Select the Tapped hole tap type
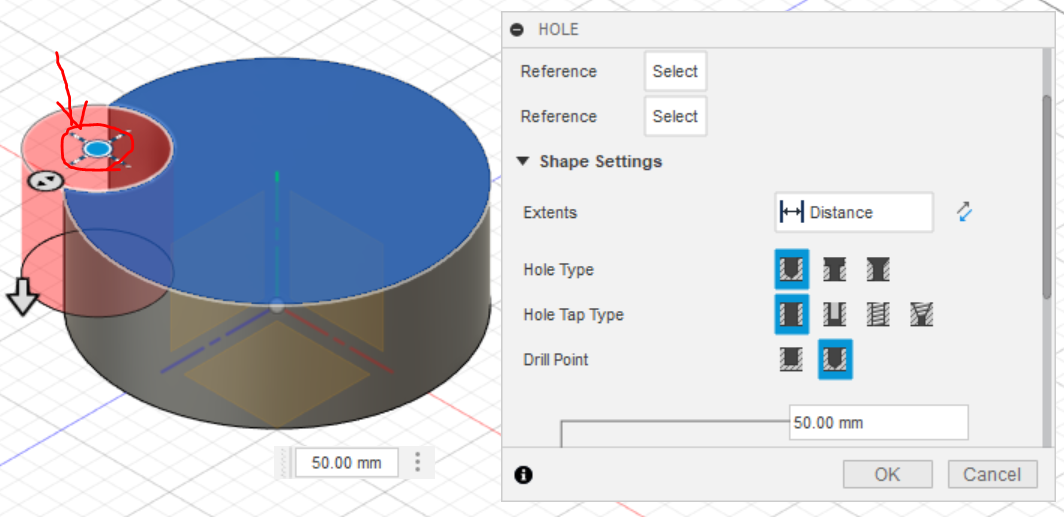Image resolution: width=1064 pixels, height=517 pixels. (877, 314)
